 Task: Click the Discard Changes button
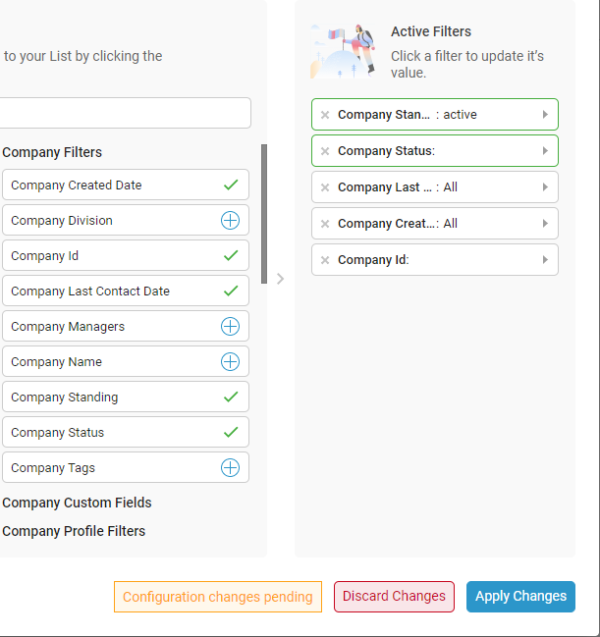coord(394,596)
